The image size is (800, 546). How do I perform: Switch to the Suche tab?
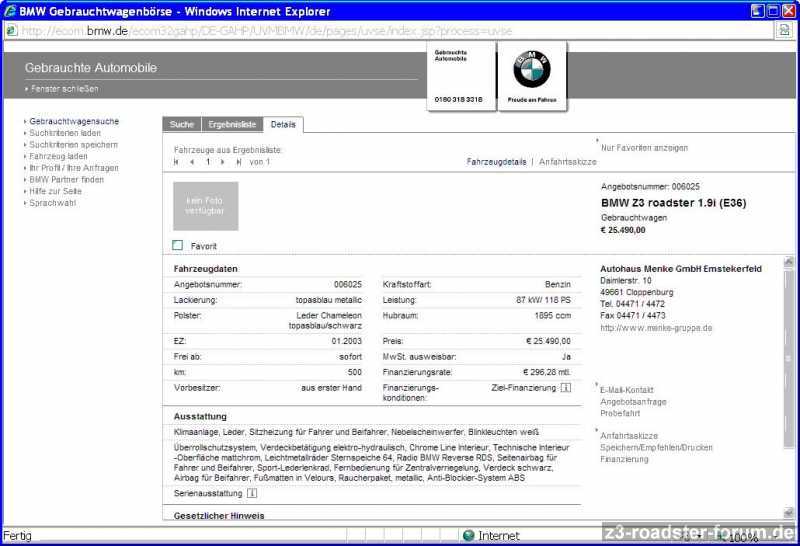point(182,125)
